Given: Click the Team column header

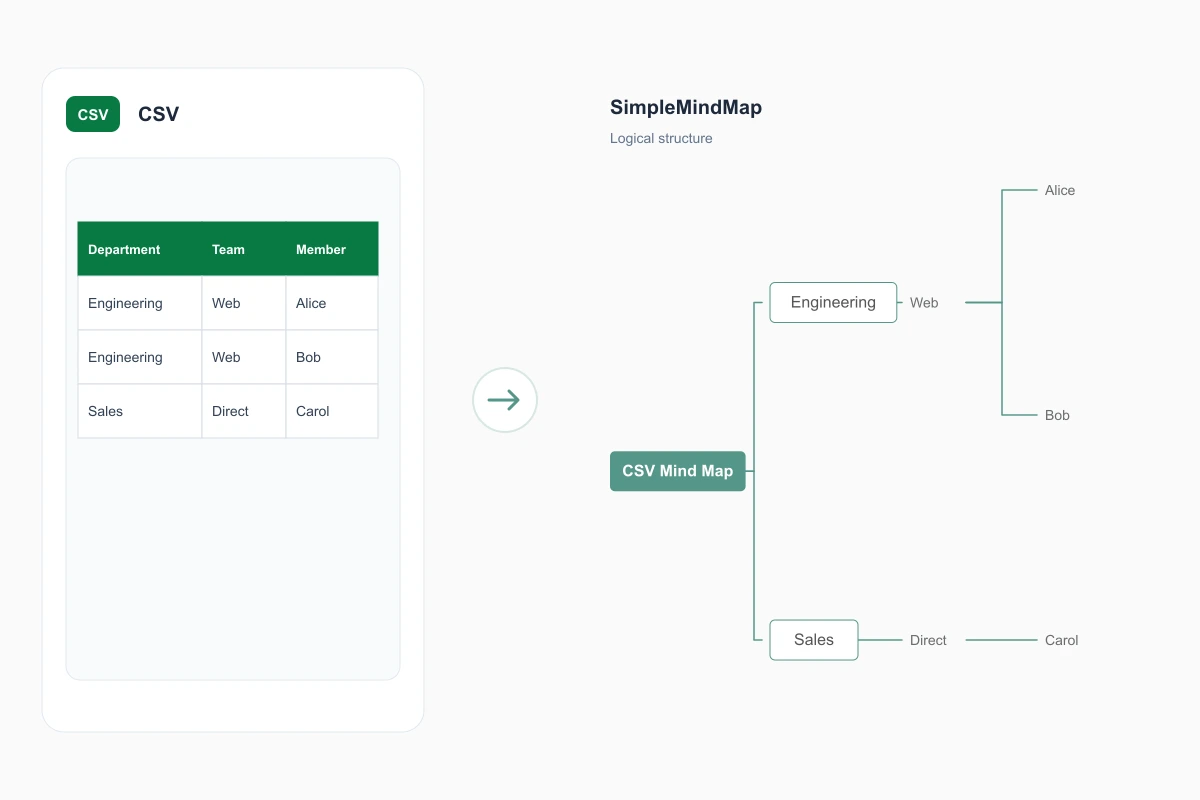Looking at the screenshot, I should click(244, 249).
